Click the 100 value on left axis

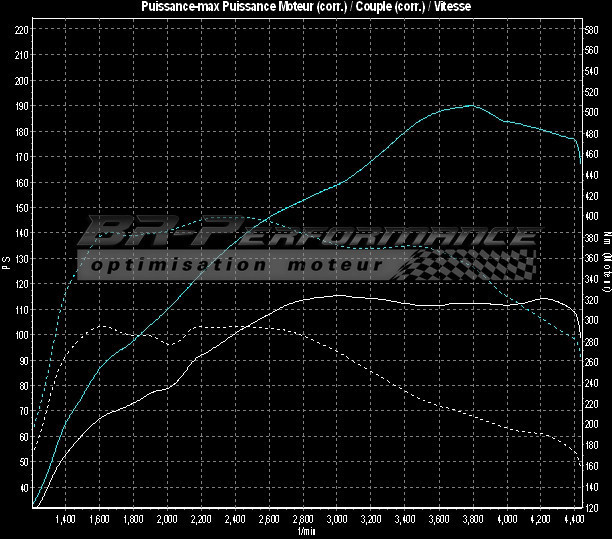pos(21,335)
